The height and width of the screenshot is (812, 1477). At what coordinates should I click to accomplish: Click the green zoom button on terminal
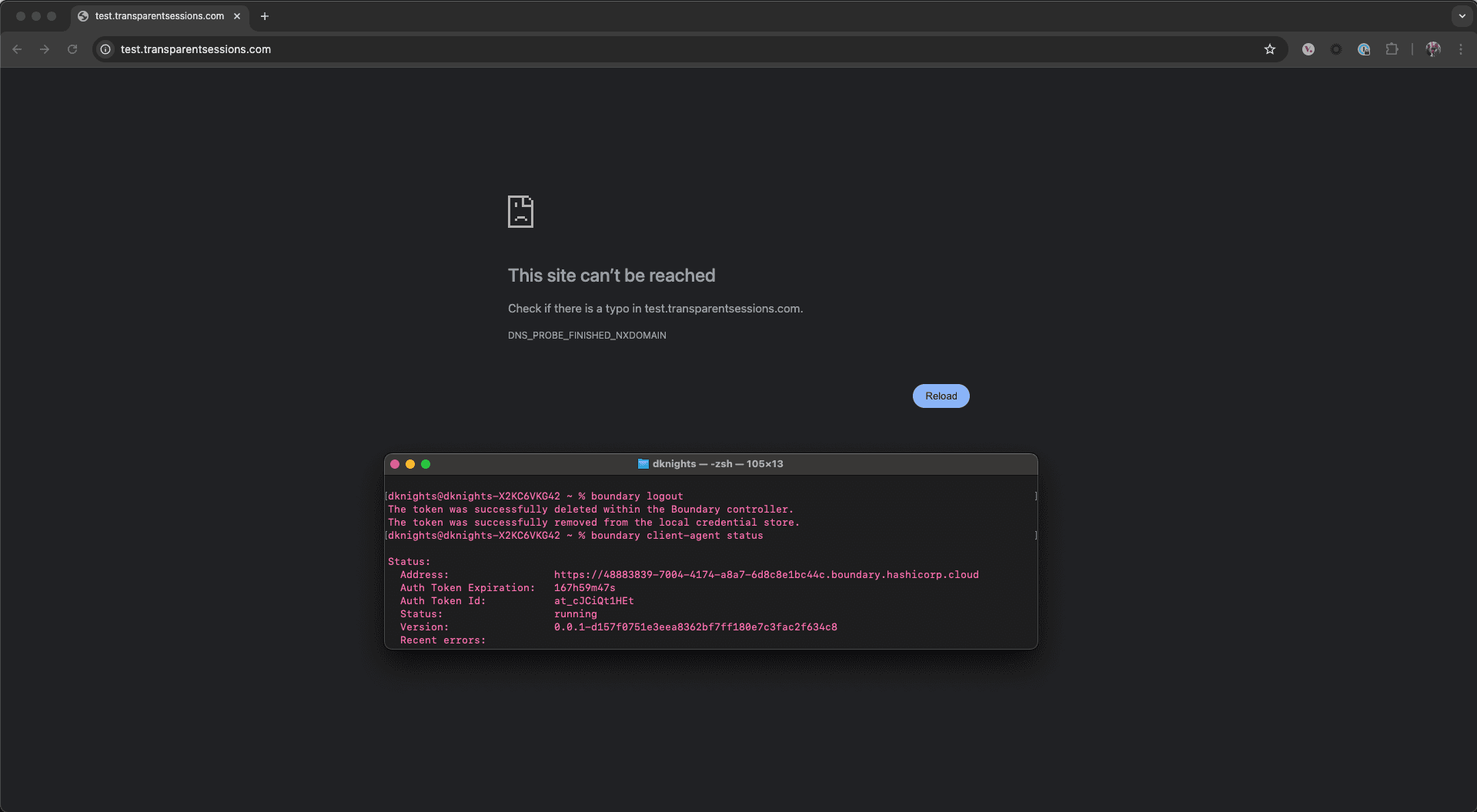[426, 464]
